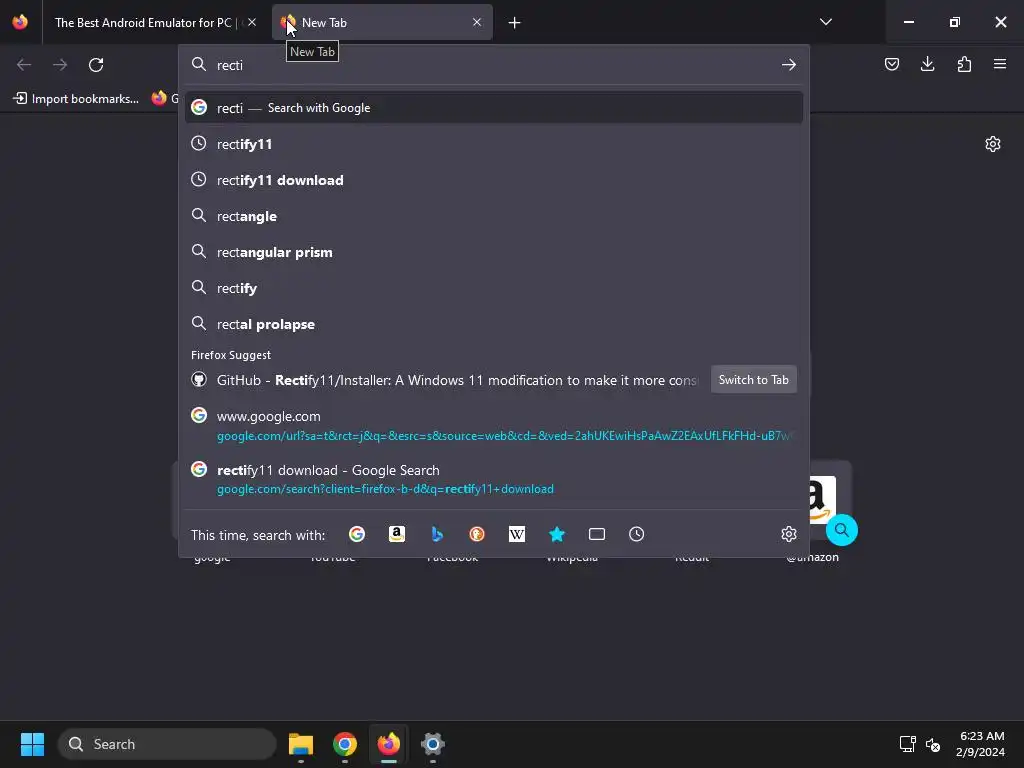Open a new tab with plus button
Screen dimensions: 1024x768
[x=515, y=23]
